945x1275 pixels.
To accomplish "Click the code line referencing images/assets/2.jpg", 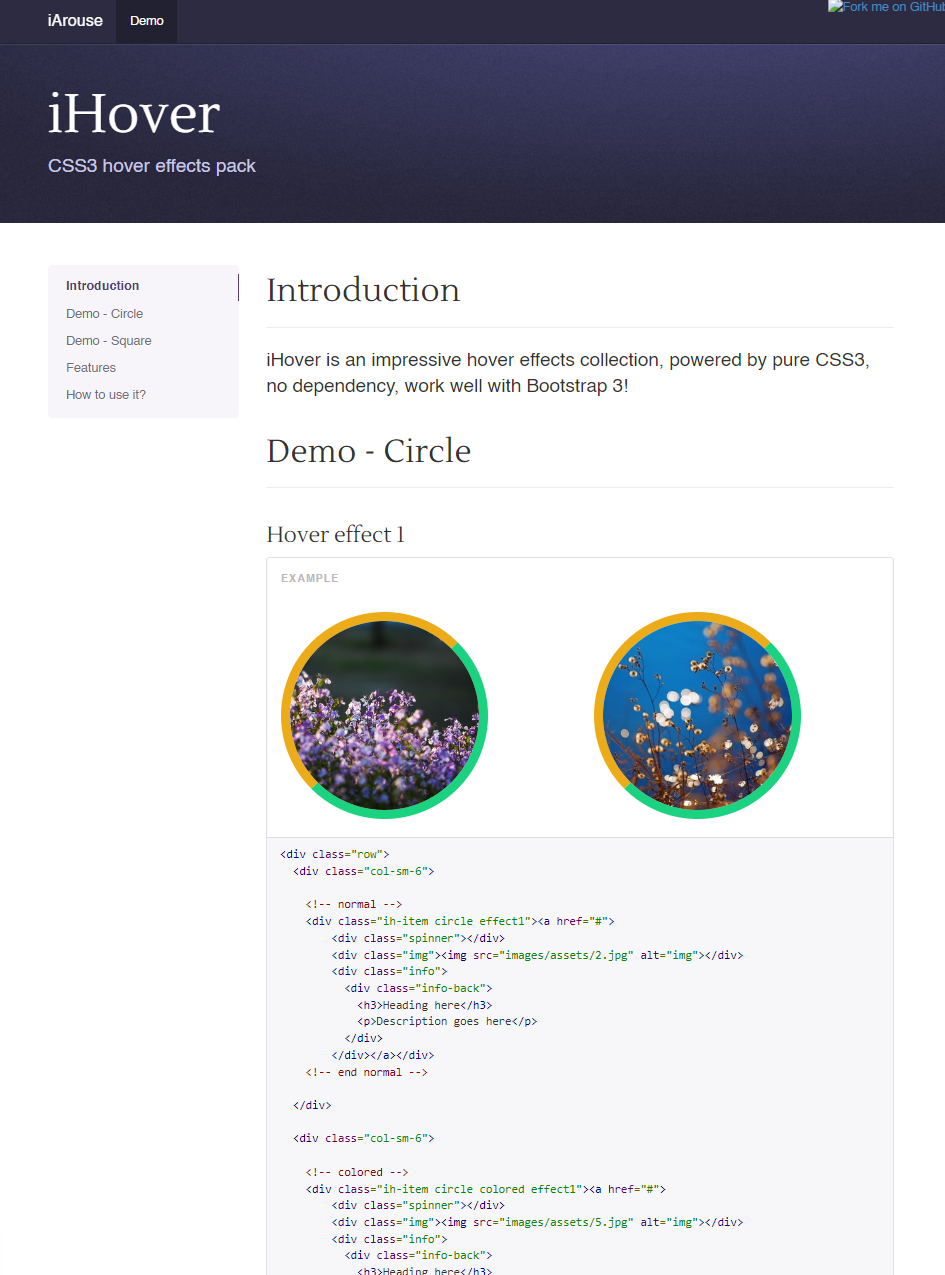I will pos(537,955).
